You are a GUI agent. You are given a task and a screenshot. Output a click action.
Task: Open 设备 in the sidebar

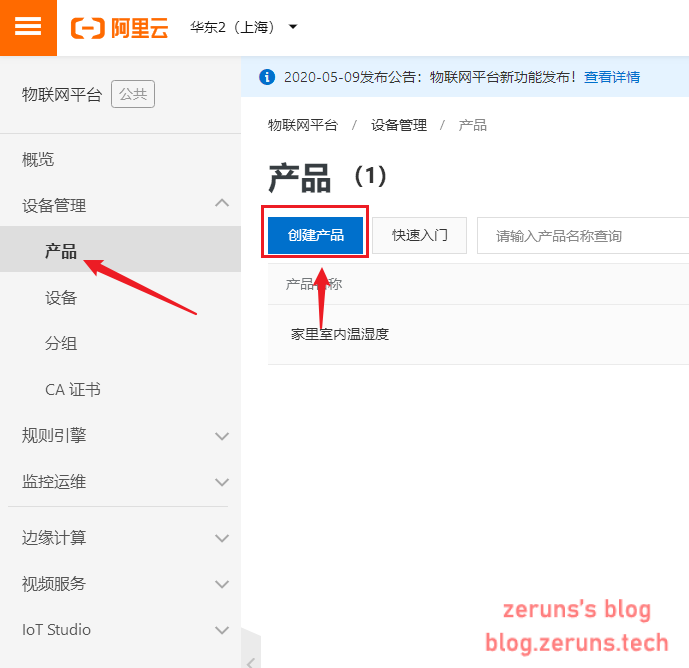61,297
